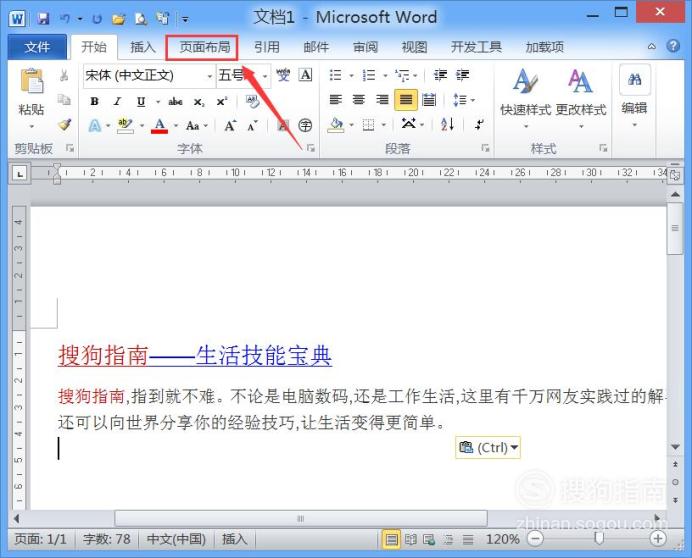Screen dimensions: 692x558
Task: Switch to the 插入 Insert tab
Action: click(x=143, y=47)
